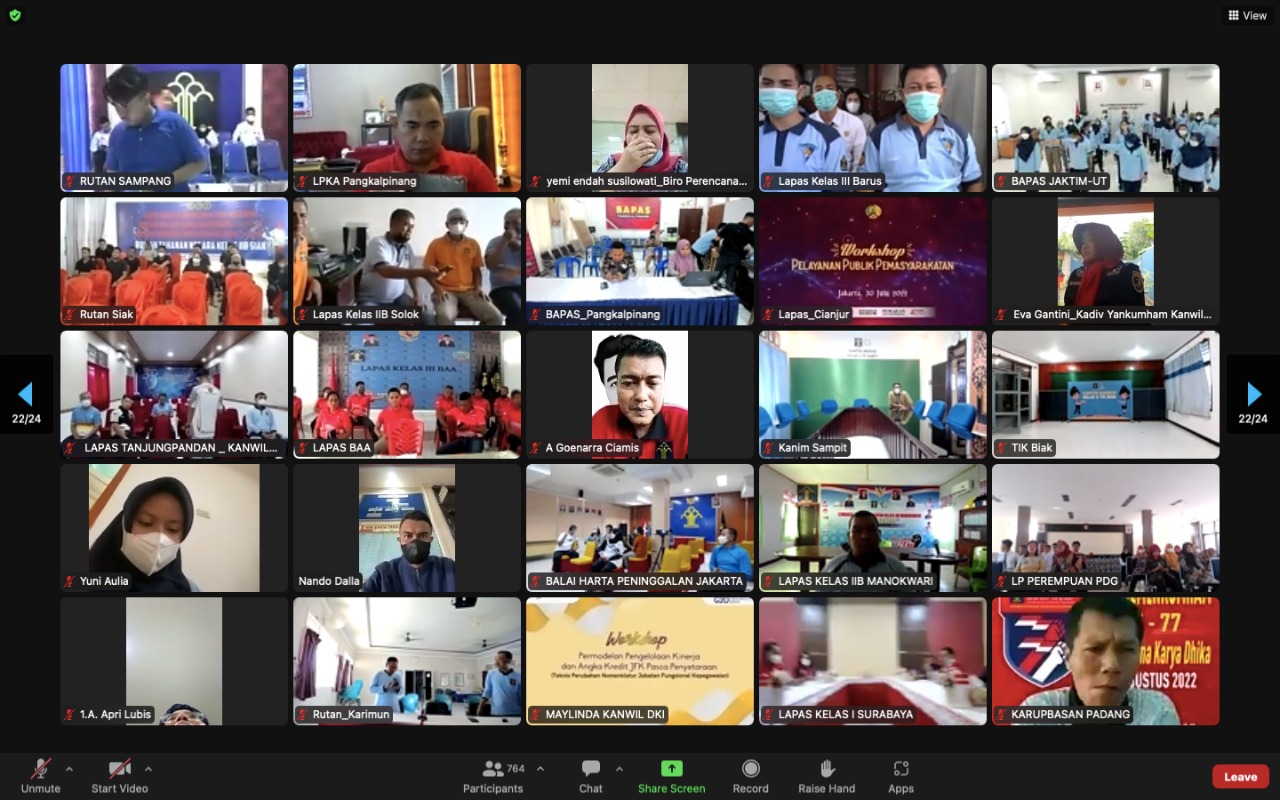Expand the chevron next to Participants

pyautogui.click(x=540, y=769)
